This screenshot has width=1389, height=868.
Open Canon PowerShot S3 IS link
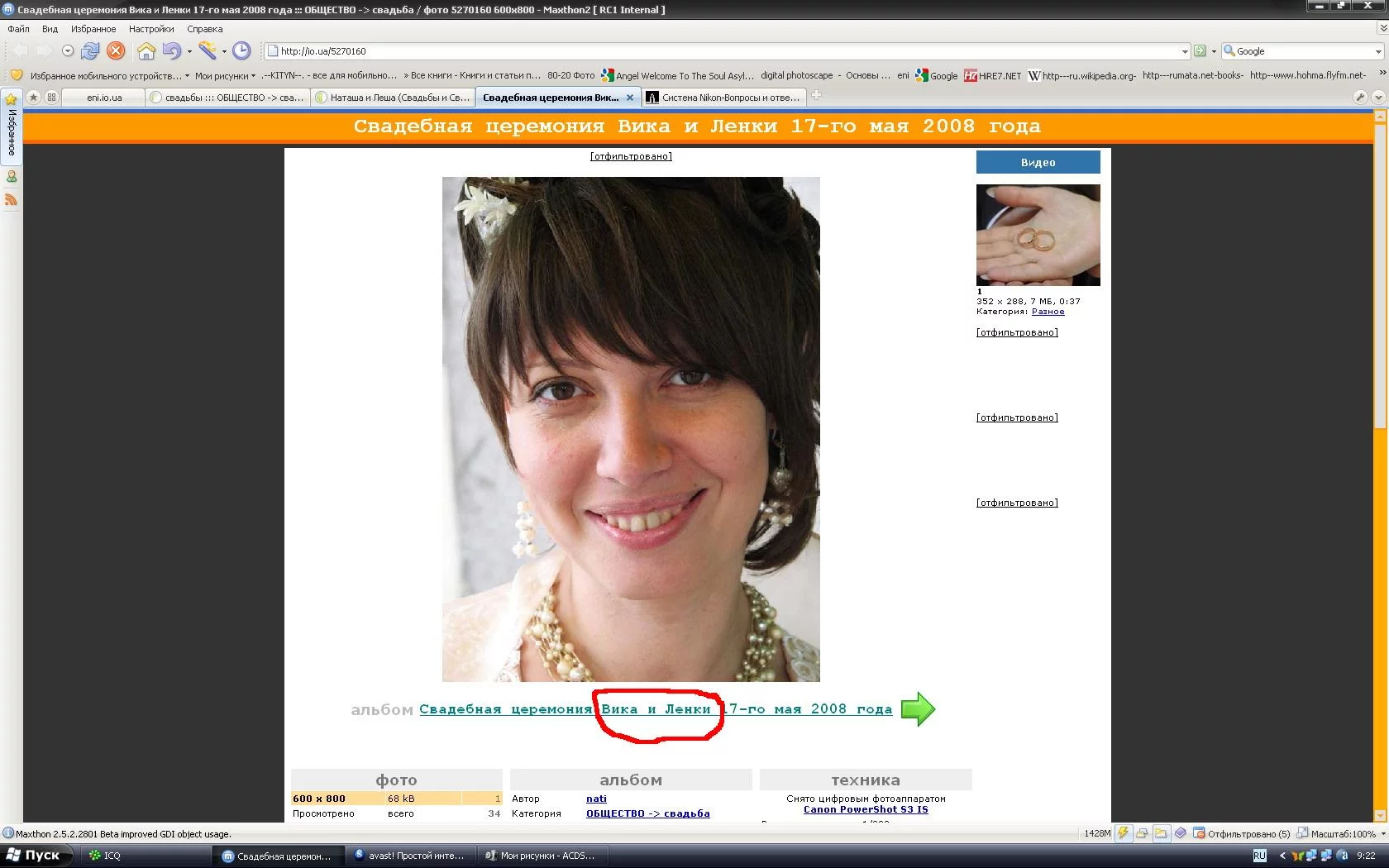[866, 809]
